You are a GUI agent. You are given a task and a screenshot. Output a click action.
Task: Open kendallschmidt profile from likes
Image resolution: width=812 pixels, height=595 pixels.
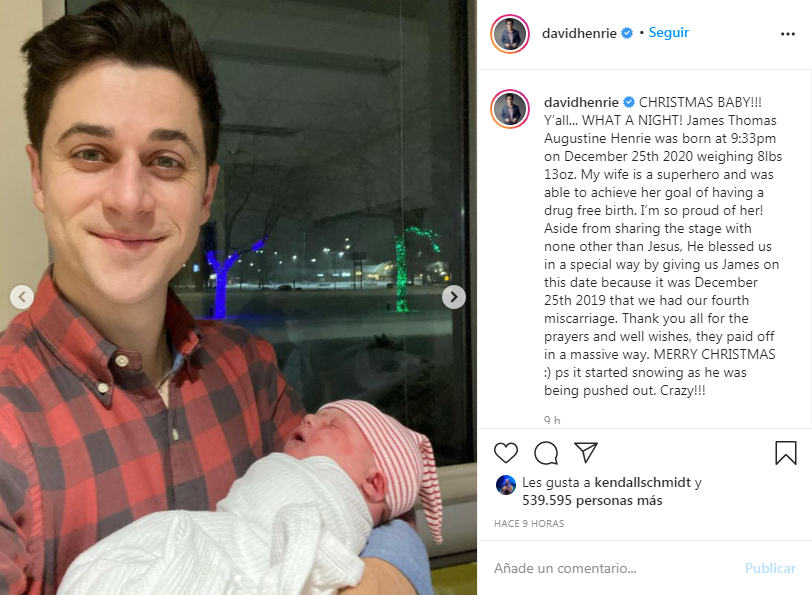[642, 482]
